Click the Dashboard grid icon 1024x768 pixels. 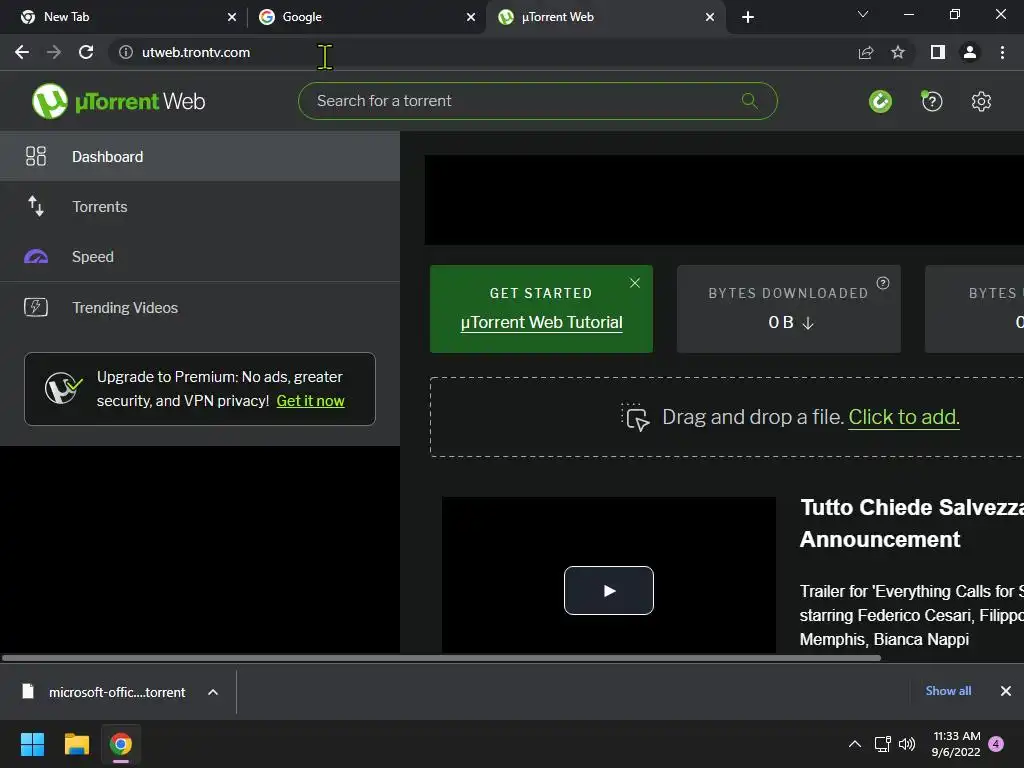[x=36, y=156]
